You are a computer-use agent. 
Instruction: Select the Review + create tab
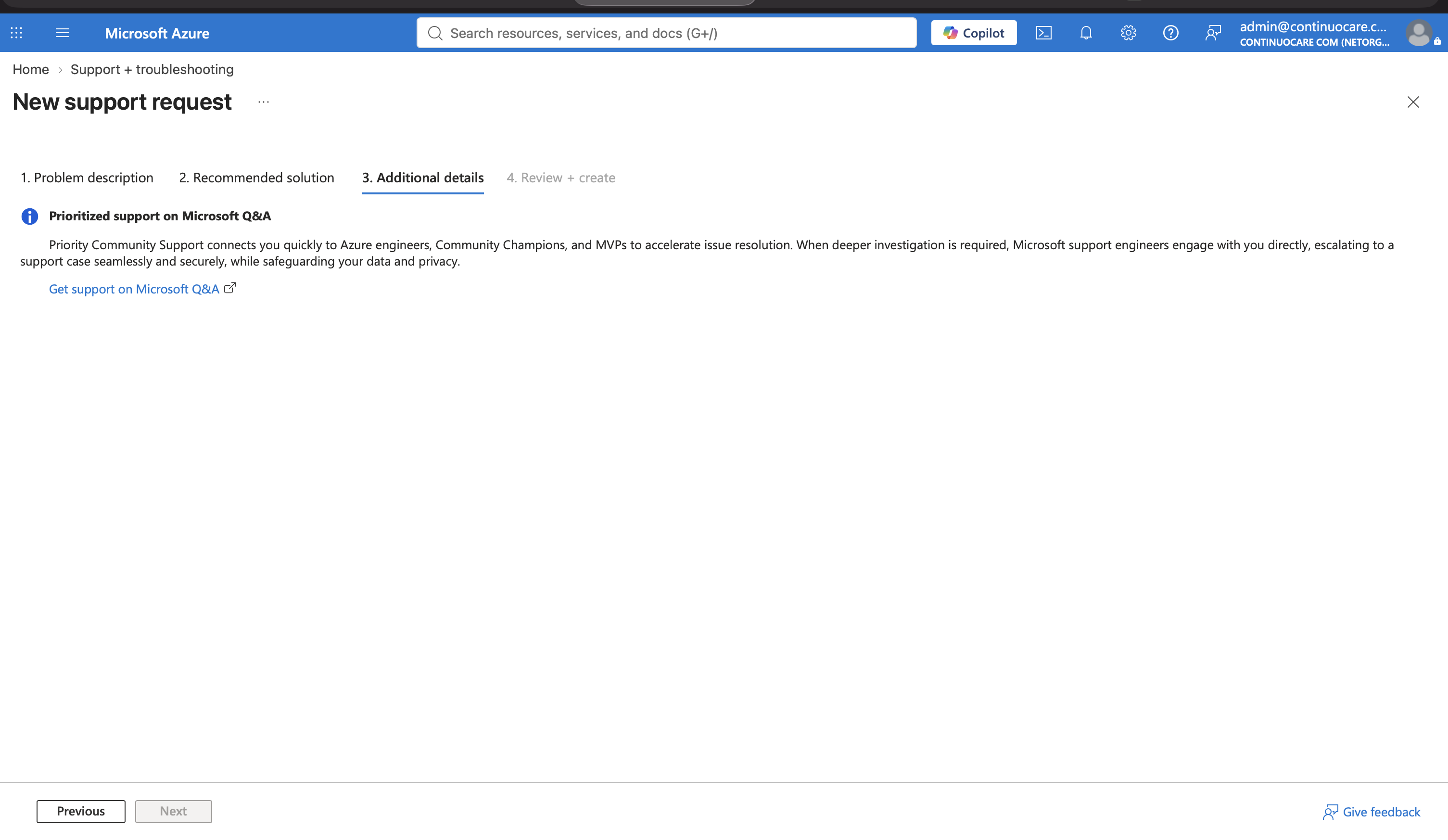tap(561, 178)
